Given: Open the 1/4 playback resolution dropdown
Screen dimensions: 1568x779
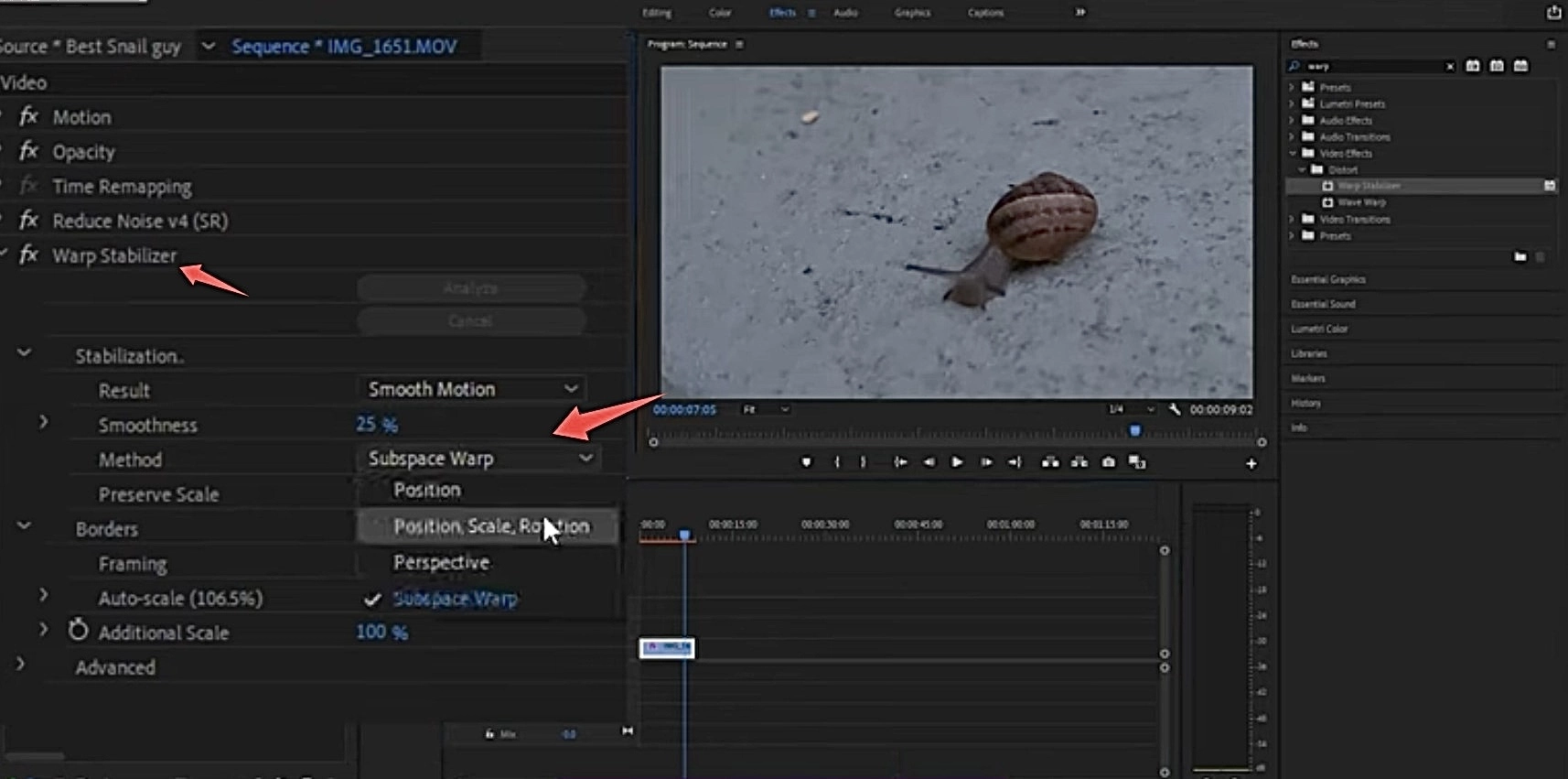Looking at the screenshot, I should [x=1131, y=409].
